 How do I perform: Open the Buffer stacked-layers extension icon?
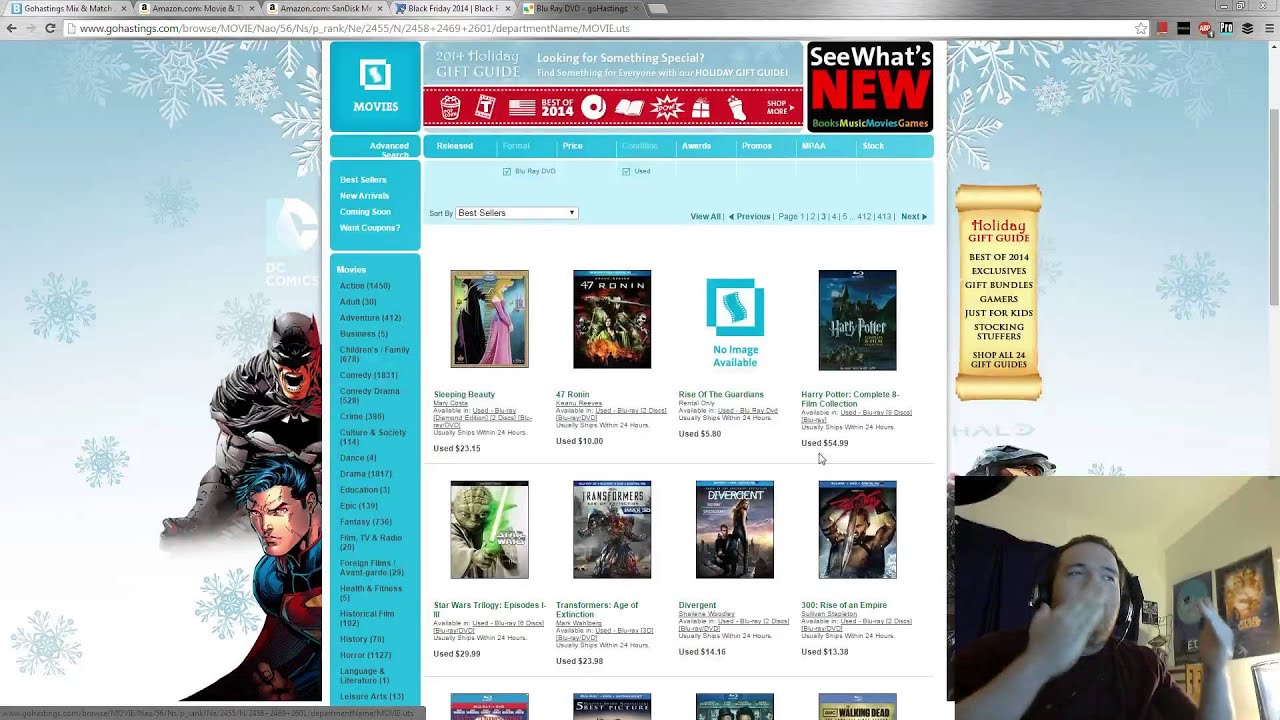pos(1248,28)
